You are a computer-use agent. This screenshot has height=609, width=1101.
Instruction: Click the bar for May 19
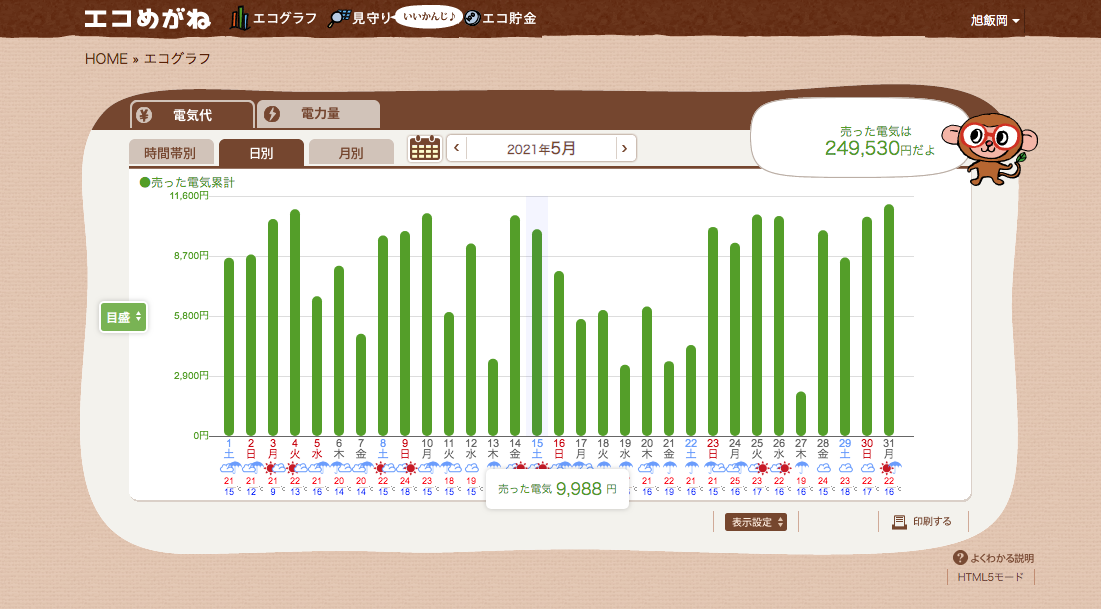(625, 400)
